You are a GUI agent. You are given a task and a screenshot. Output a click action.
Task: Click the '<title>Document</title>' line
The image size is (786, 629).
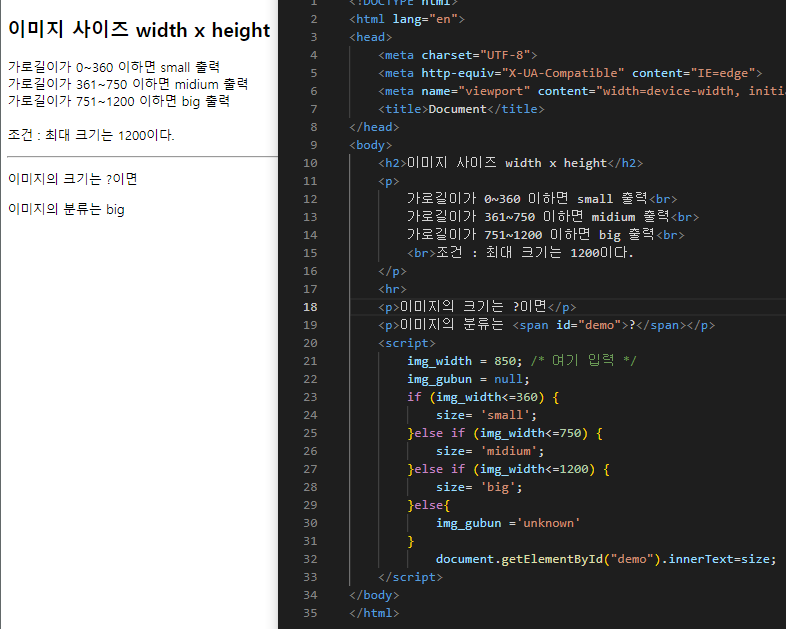pos(461,109)
